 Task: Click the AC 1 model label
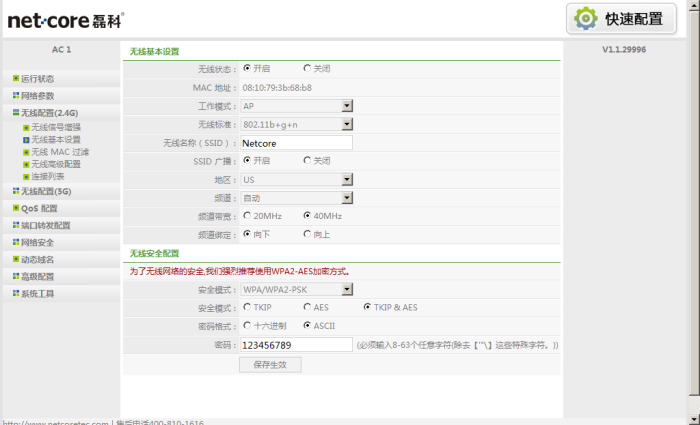[x=62, y=50]
